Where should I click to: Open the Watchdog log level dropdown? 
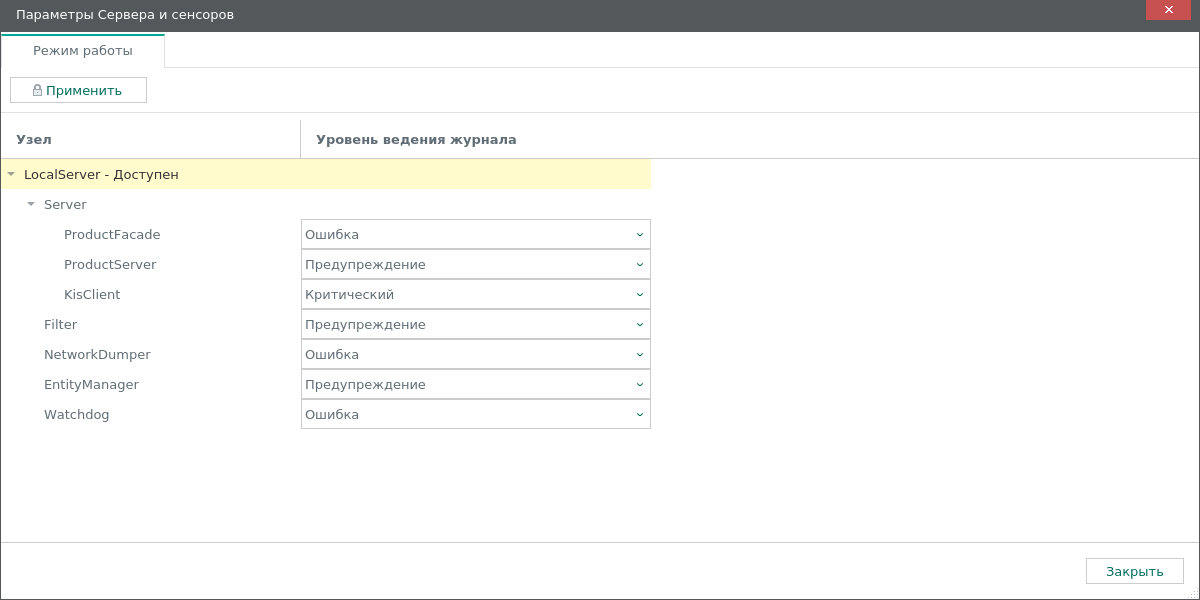point(475,415)
